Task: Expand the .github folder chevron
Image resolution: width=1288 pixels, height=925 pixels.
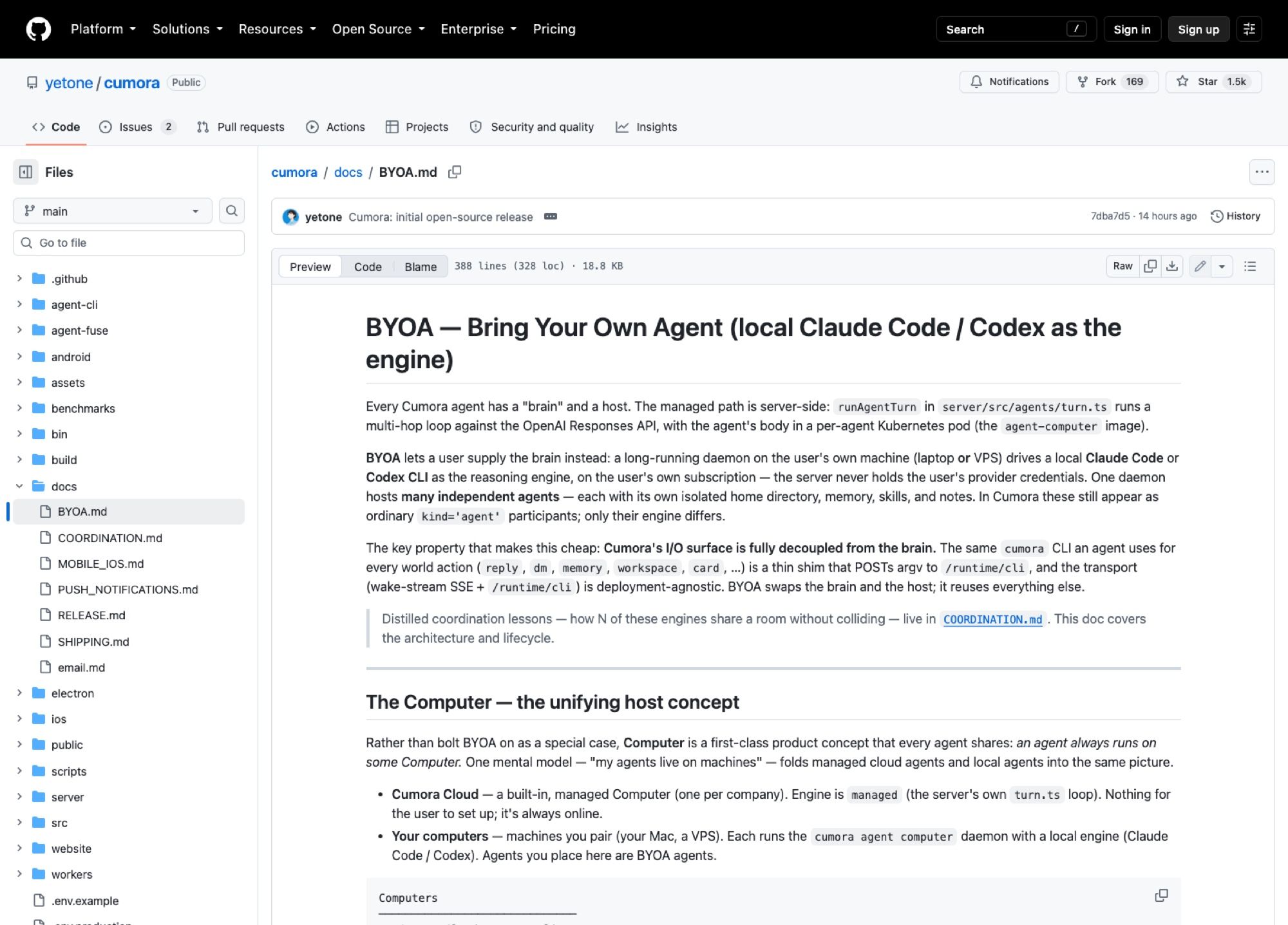Action: (x=19, y=278)
